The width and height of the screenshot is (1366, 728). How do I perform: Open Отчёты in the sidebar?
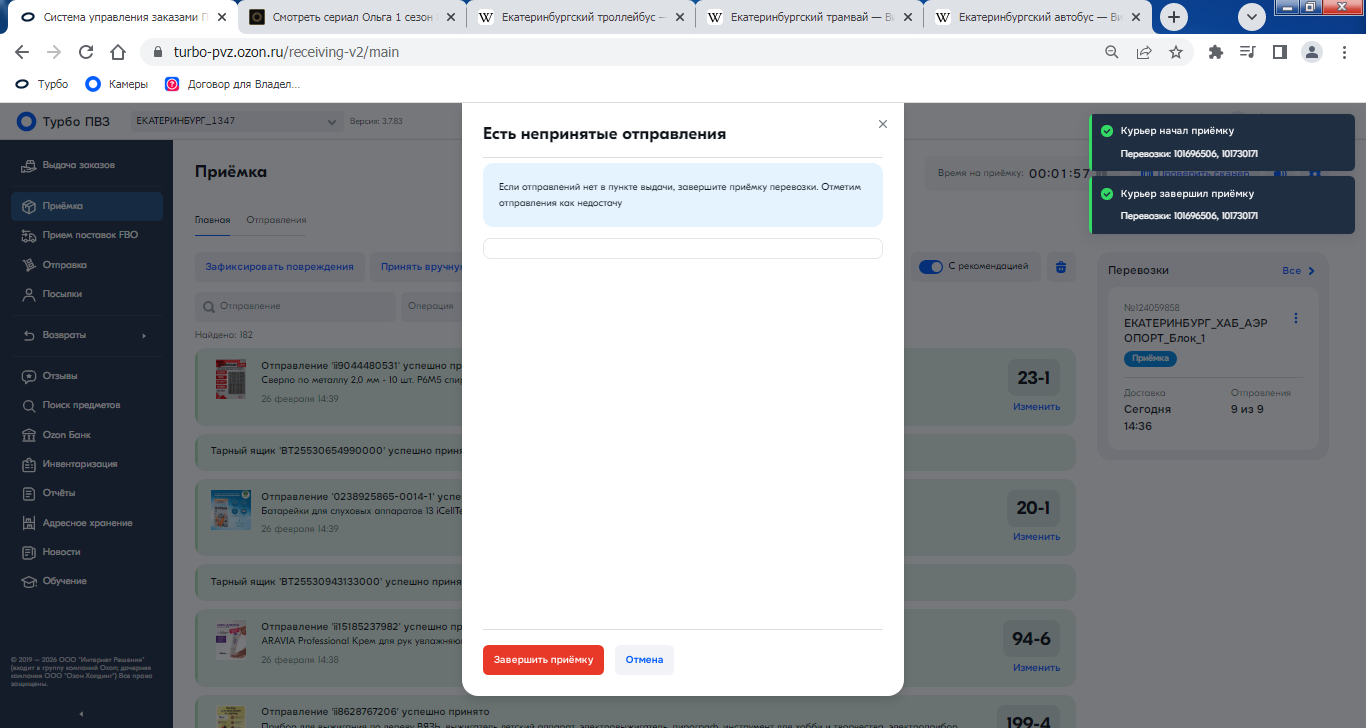pyautogui.click(x=87, y=493)
